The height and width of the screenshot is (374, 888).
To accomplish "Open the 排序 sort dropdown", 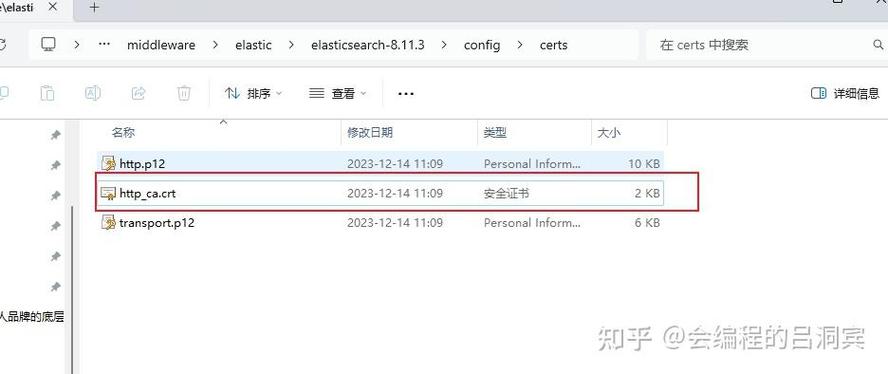I will tap(253, 94).
